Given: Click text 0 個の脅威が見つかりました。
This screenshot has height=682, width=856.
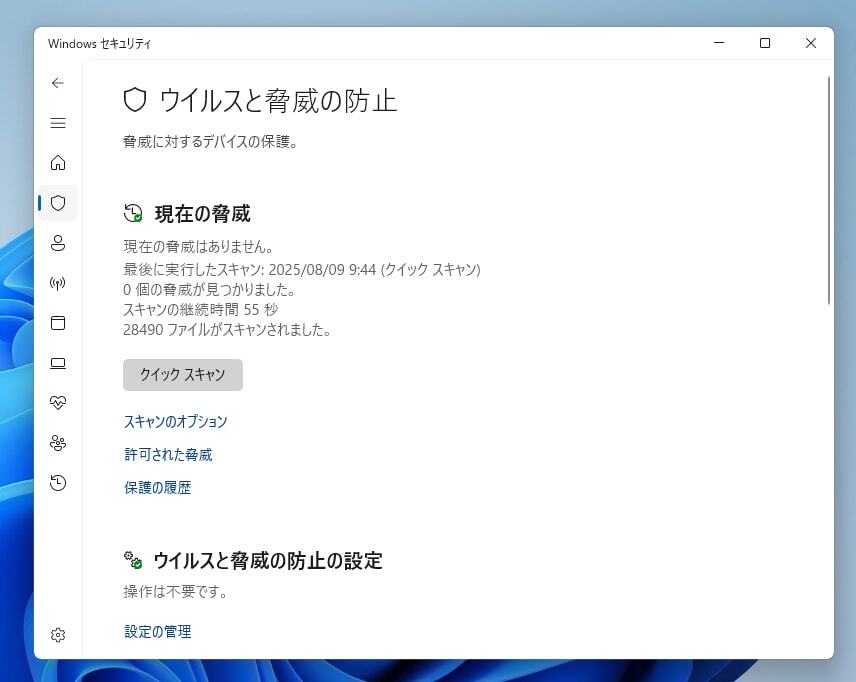Looking at the screenshot, I should [x=209, y=289].
